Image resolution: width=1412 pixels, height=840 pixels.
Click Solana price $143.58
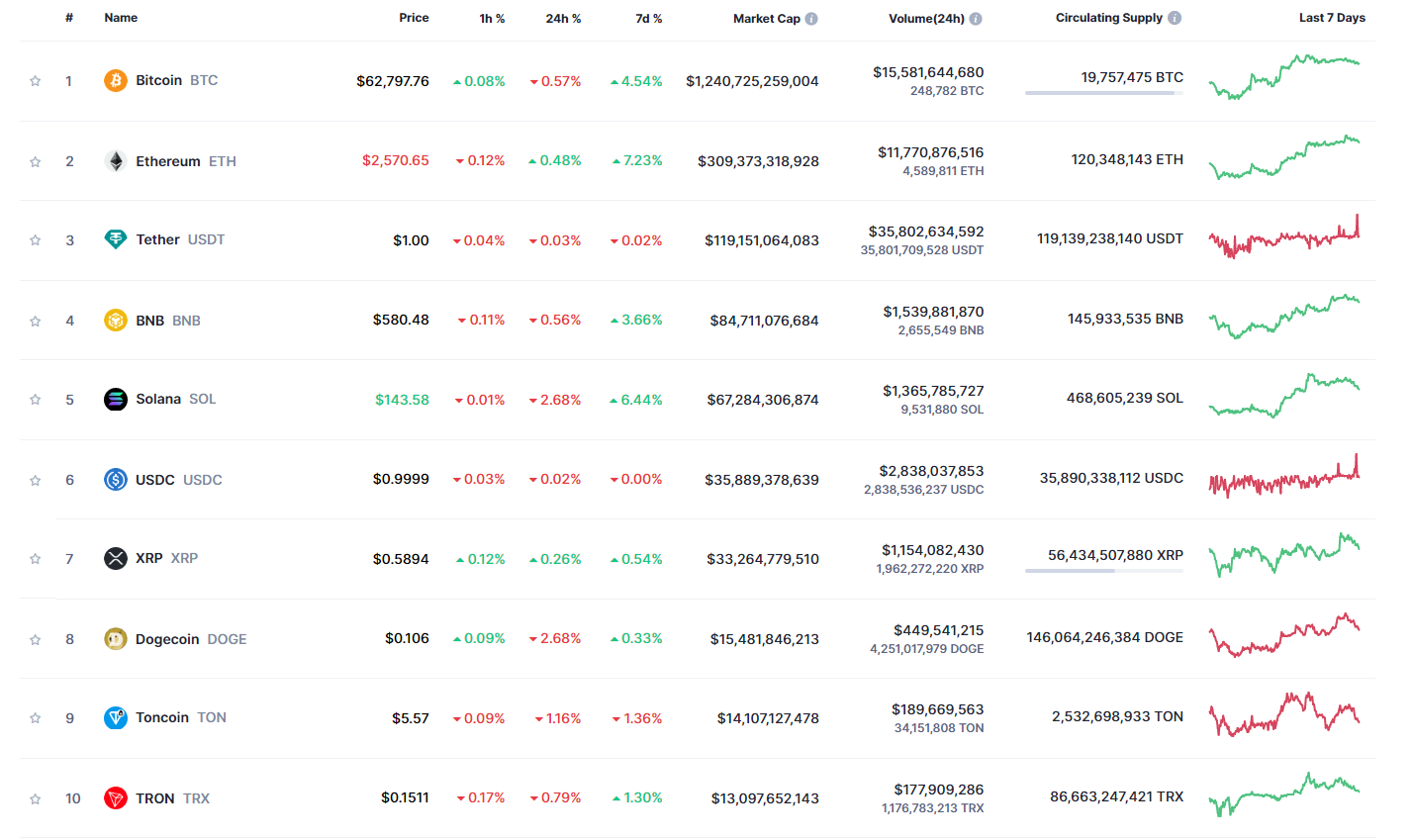click(402, 400)
